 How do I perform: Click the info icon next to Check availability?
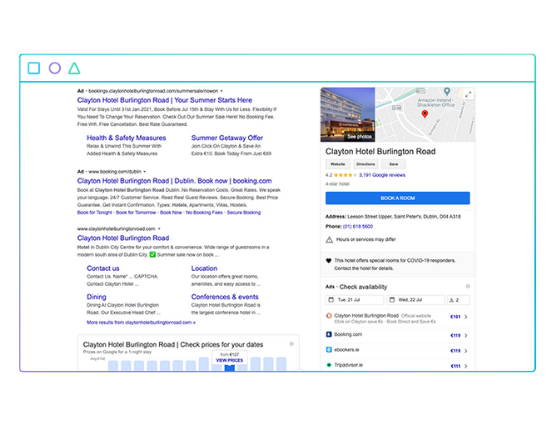(468, 286)
